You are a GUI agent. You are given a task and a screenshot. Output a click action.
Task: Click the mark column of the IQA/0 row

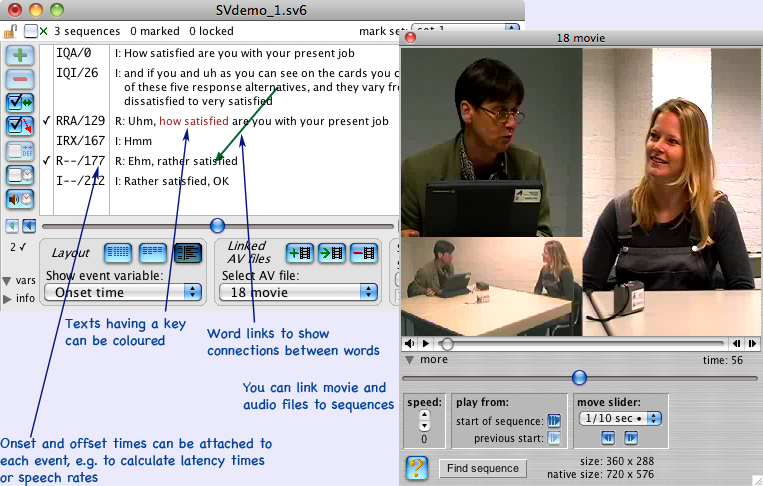click(46, 53)
